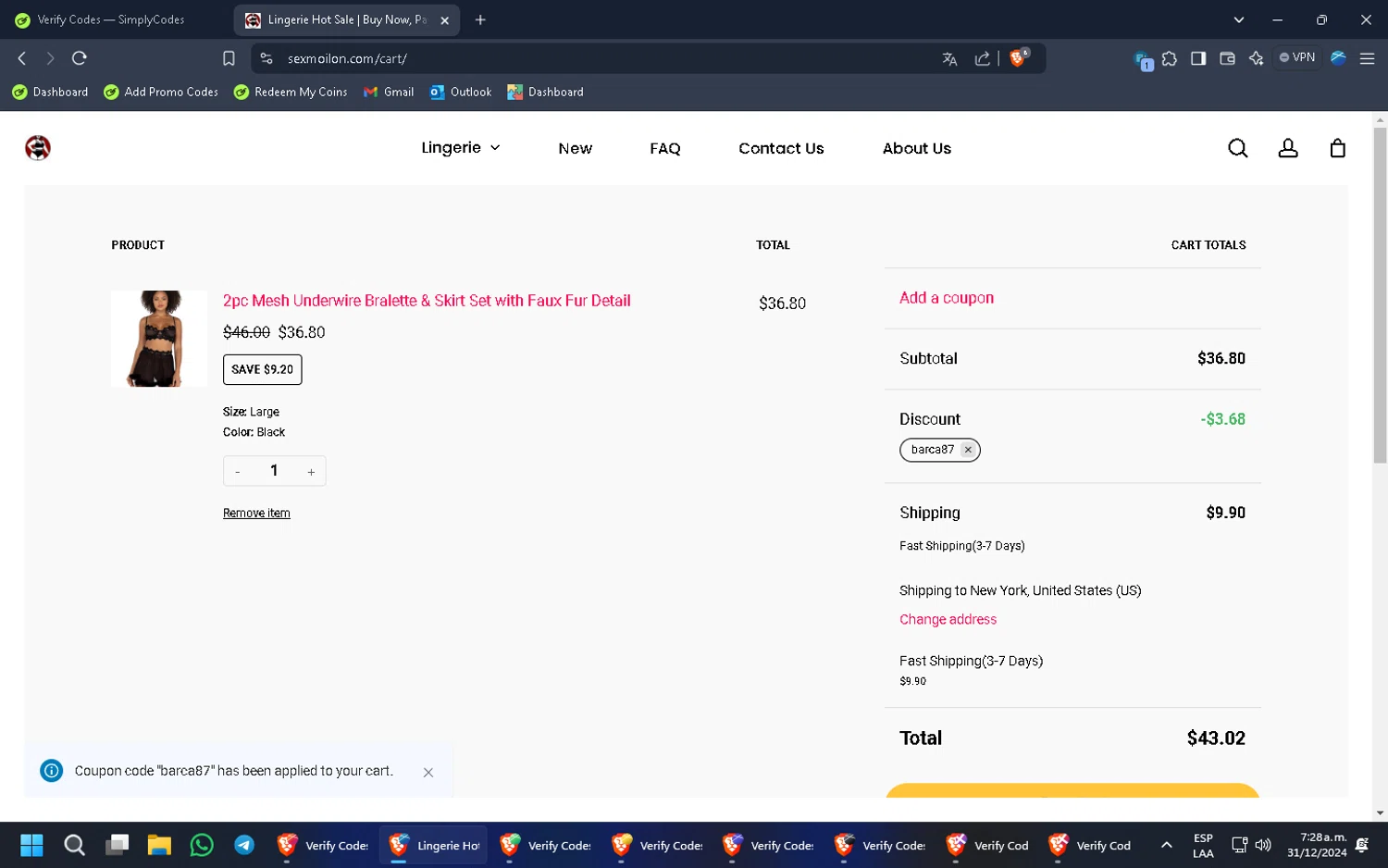
Task: Open Gmail bookmark
Action: tap(389, 92)
